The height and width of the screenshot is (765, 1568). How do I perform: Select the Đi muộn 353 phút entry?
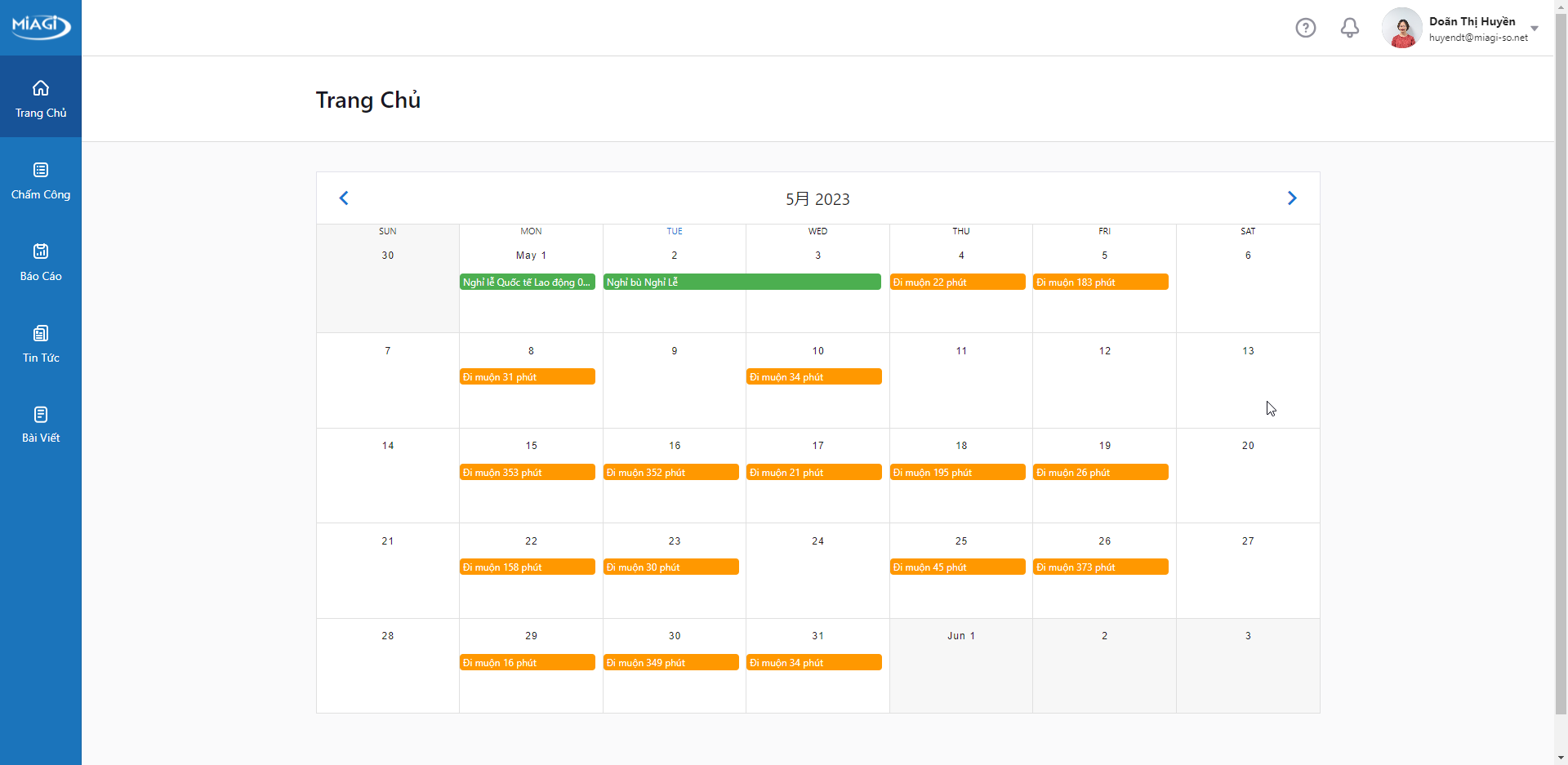pyautogui.click(x=527, y=473)
